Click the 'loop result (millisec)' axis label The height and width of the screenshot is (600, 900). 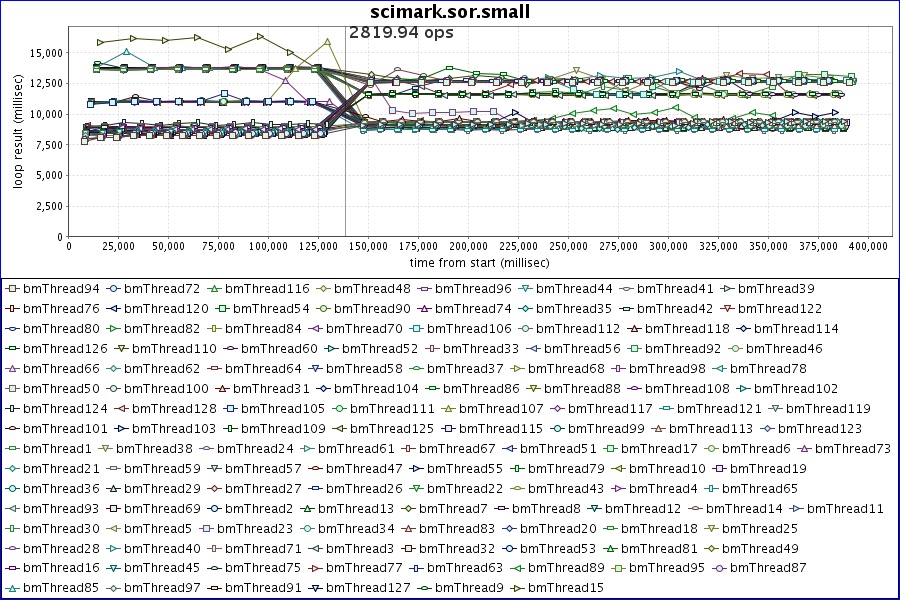coord(17,138)
